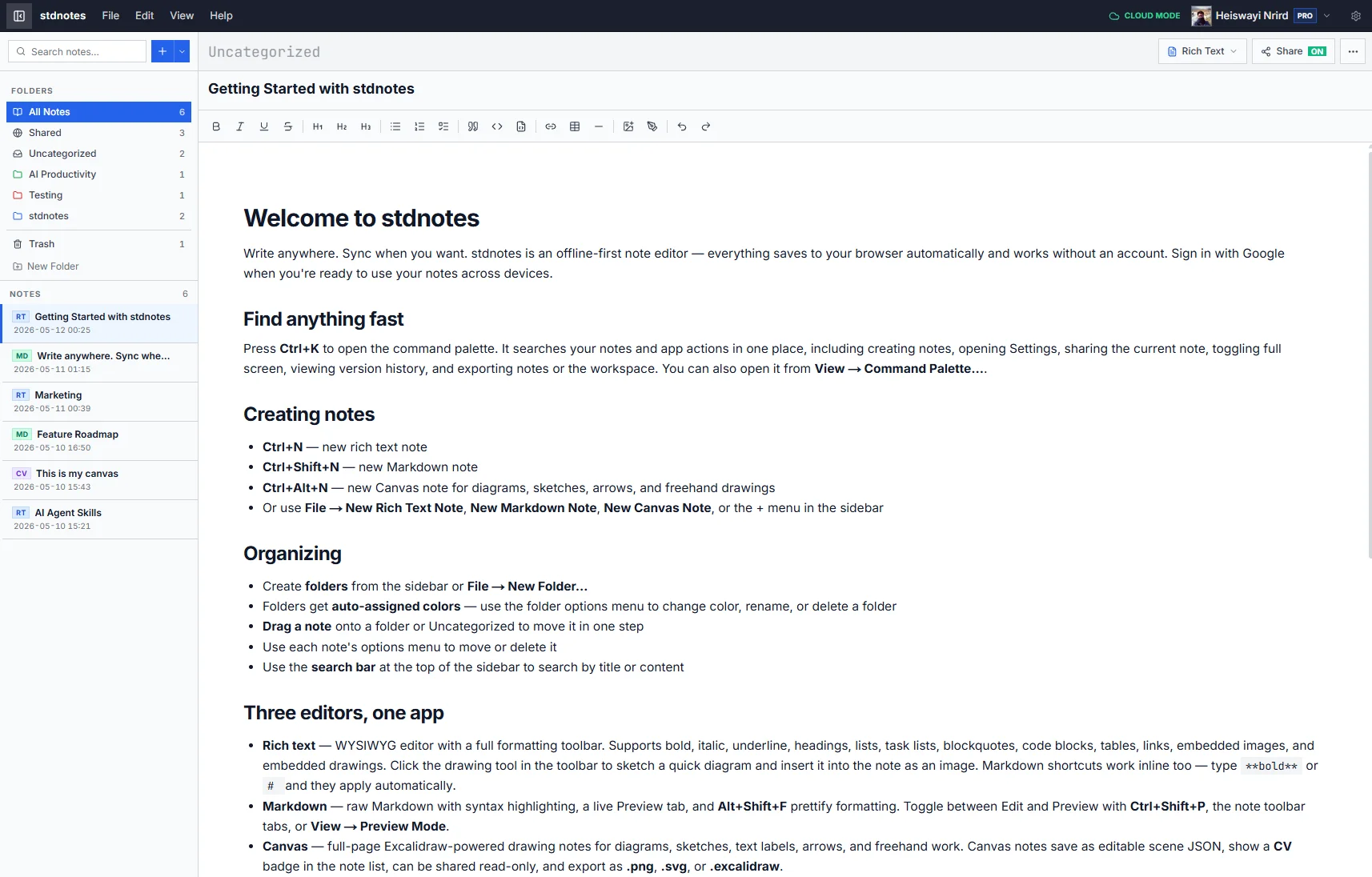
Task: Open the Testing folder
Action: tap(99, 195)
